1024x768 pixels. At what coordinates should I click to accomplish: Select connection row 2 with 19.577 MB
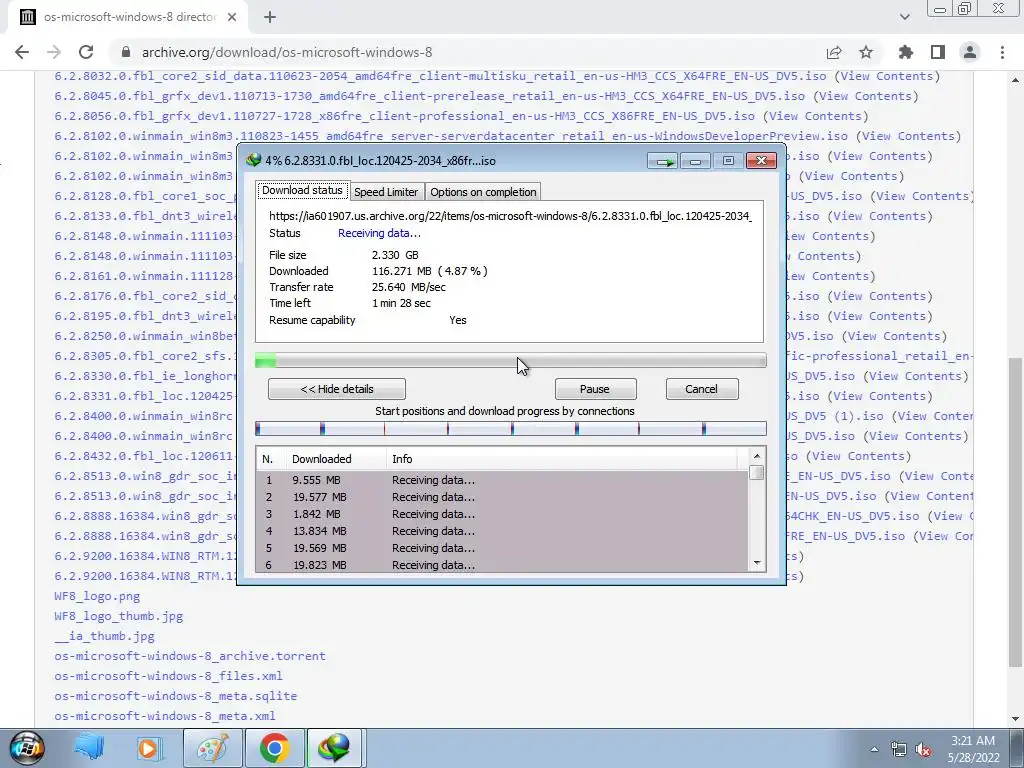pos(502,497)
